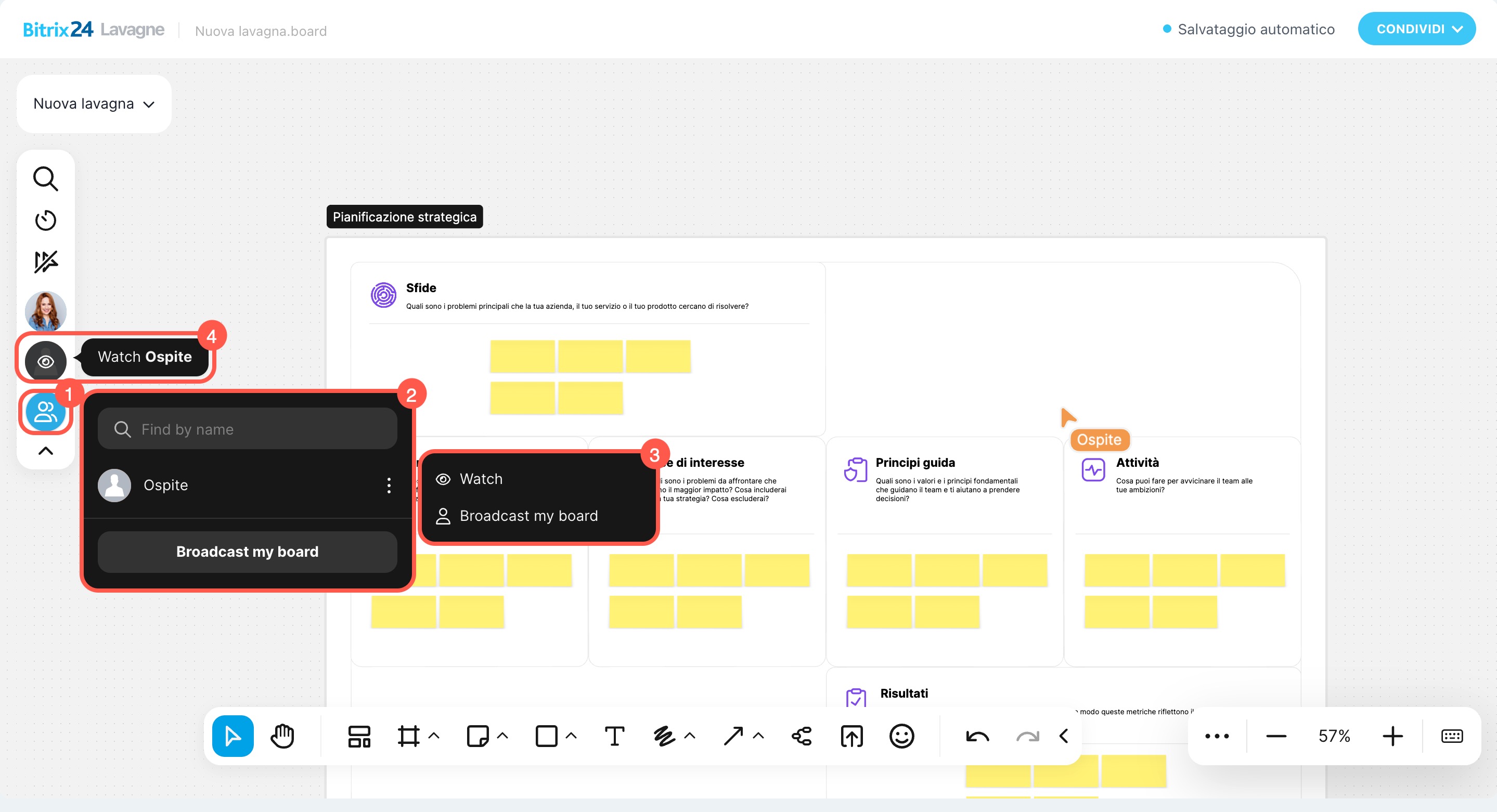Toggle the hide cursors icon
Screen dimensions: 1497x812
pos(45,261)
